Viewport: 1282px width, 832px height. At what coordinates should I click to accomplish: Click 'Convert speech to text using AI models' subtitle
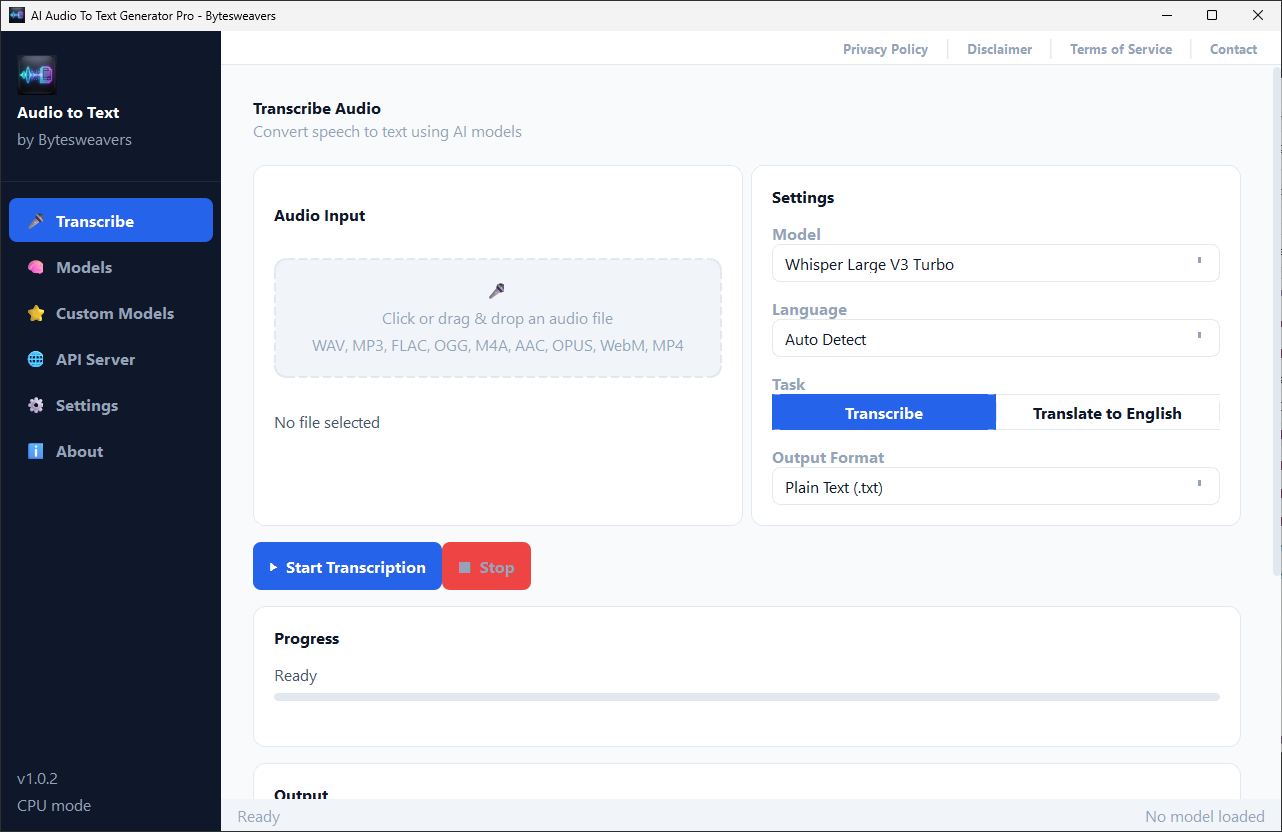387,131
